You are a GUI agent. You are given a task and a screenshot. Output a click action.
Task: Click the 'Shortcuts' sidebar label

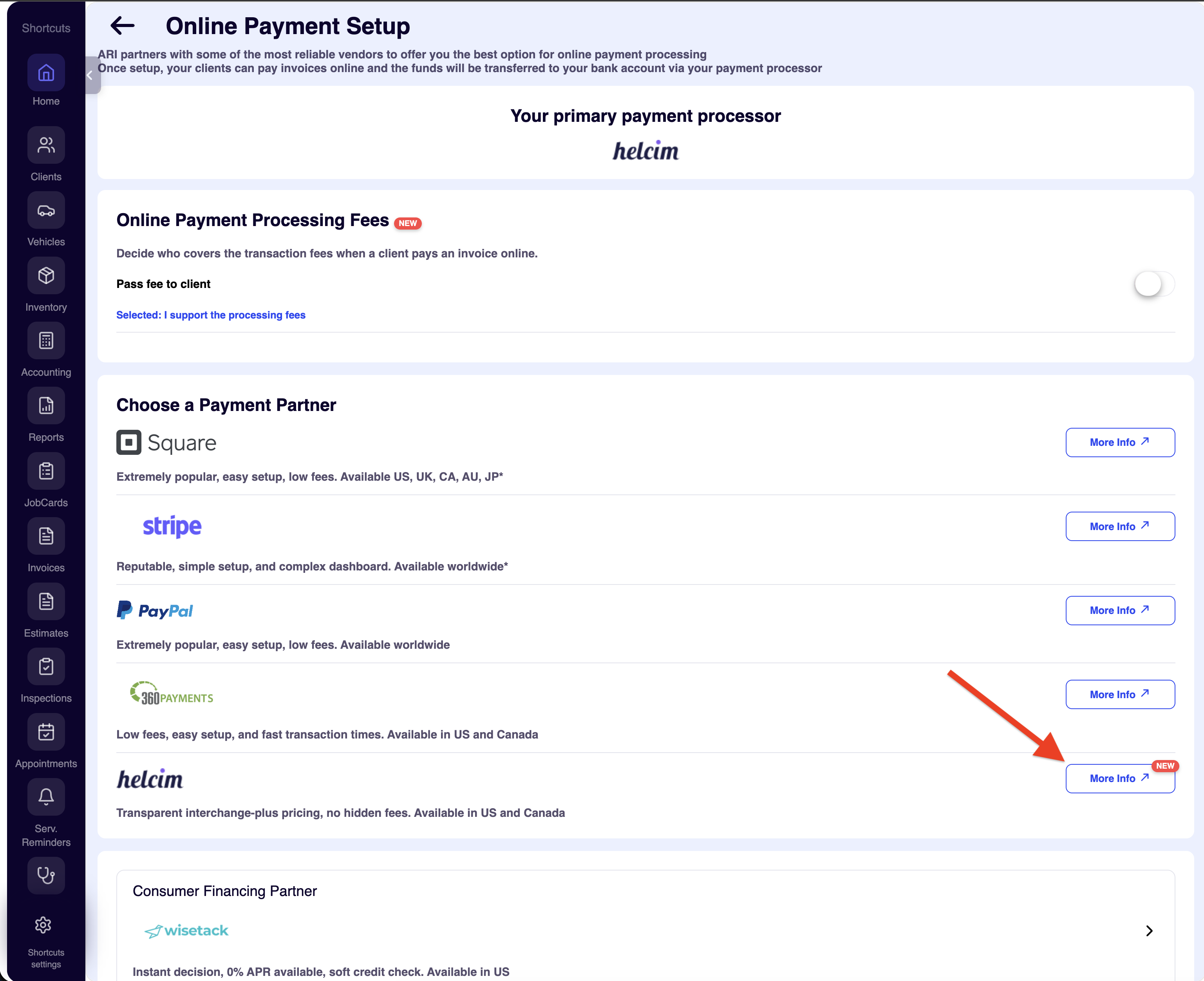(46, 28)
